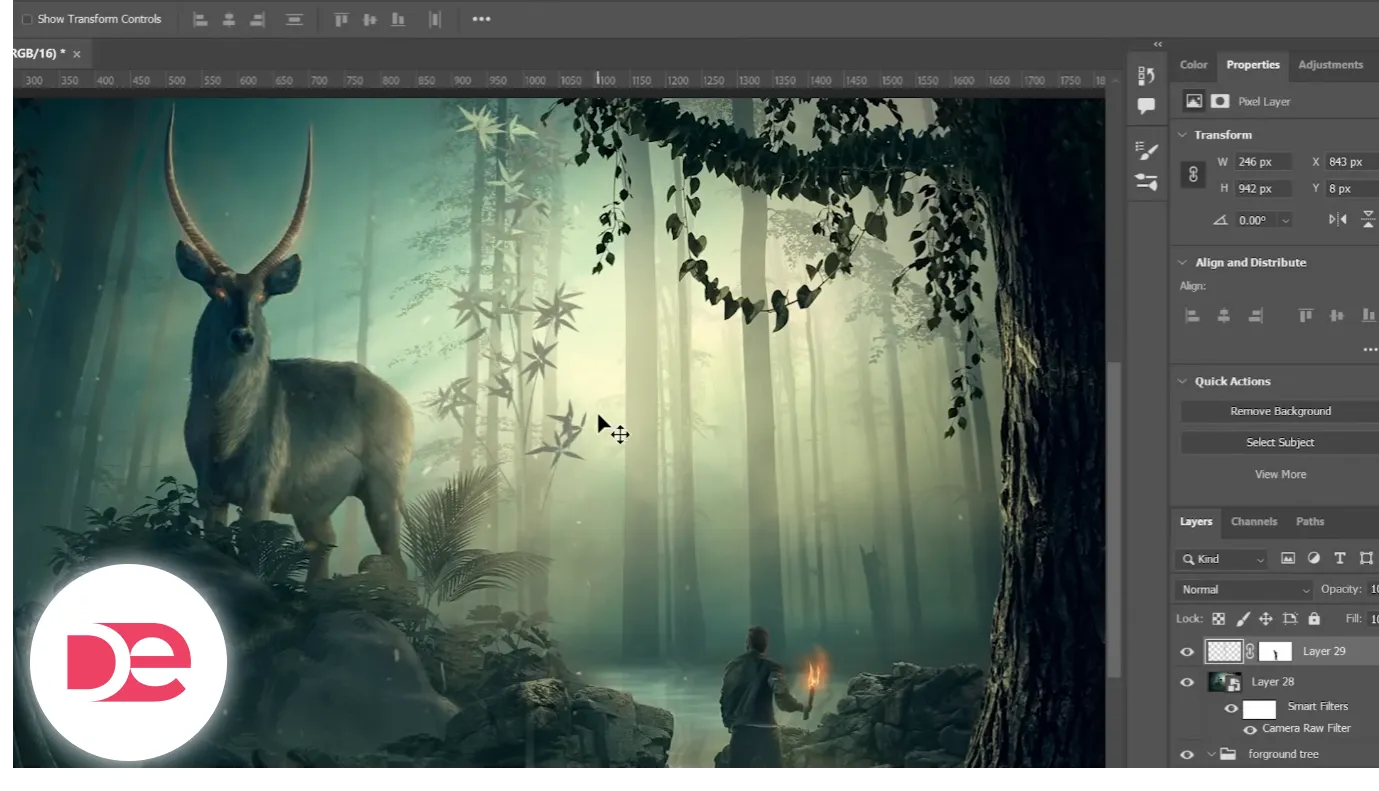The height and width of the screenshot is (791, 1379).
Task: Open the Kind layer filter dropdown
Action: (1223, 559)
